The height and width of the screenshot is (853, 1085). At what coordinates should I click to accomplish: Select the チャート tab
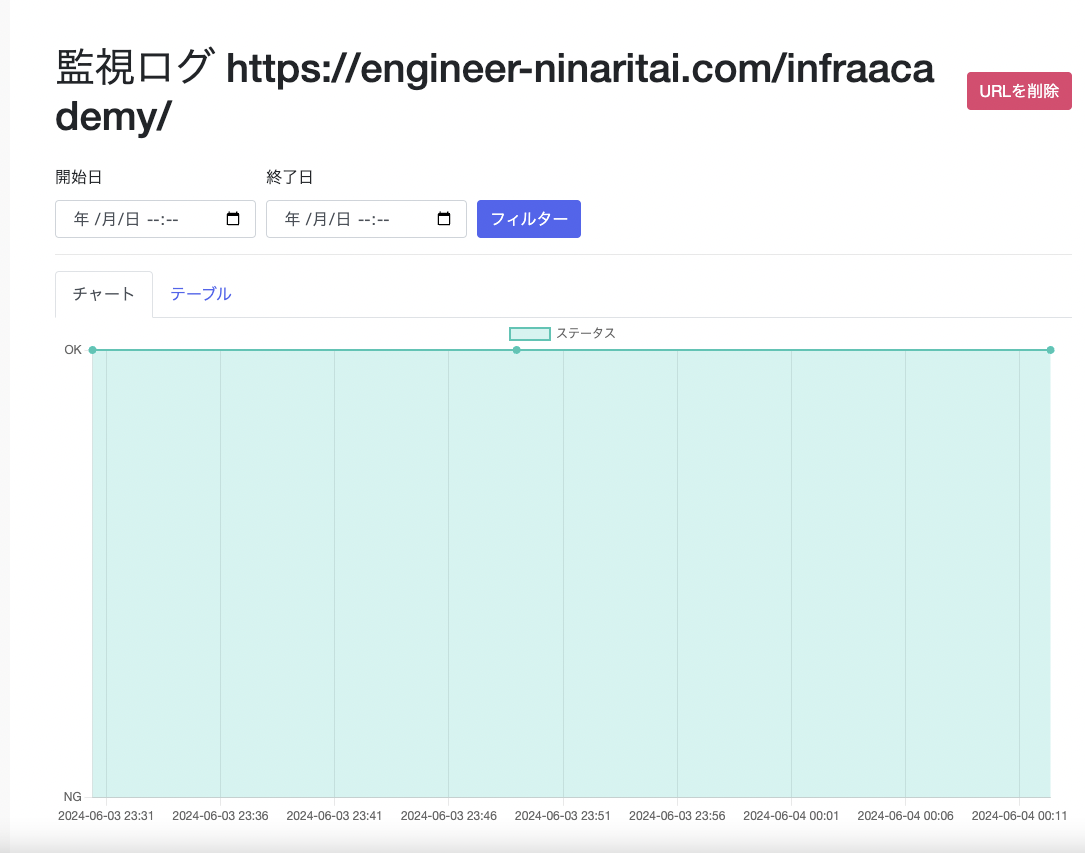tap(103, 293)
